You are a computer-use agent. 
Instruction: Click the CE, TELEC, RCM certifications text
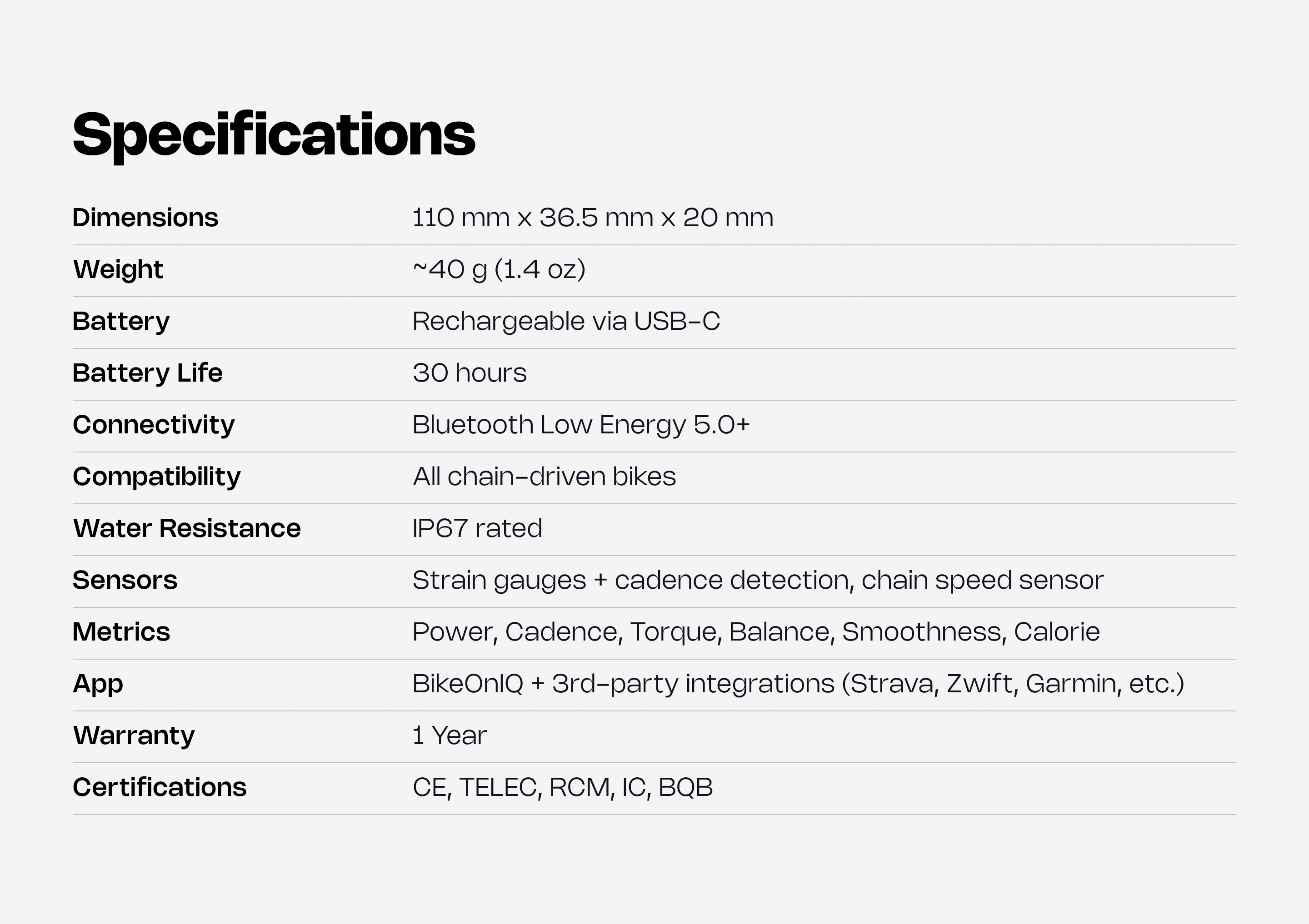tap(562, 788)
